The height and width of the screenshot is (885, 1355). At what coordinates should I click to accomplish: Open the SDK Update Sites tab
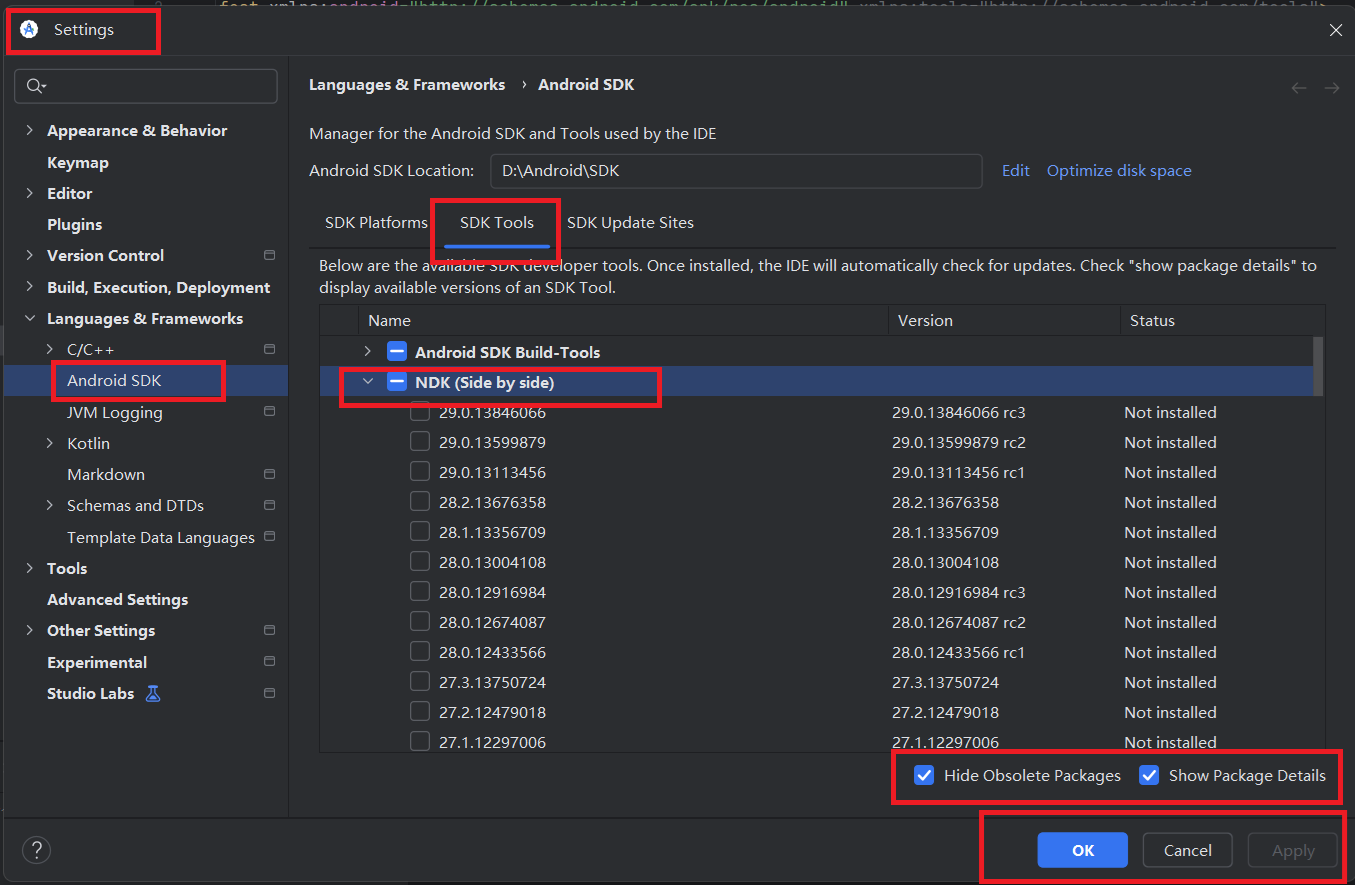coord(630,222)
